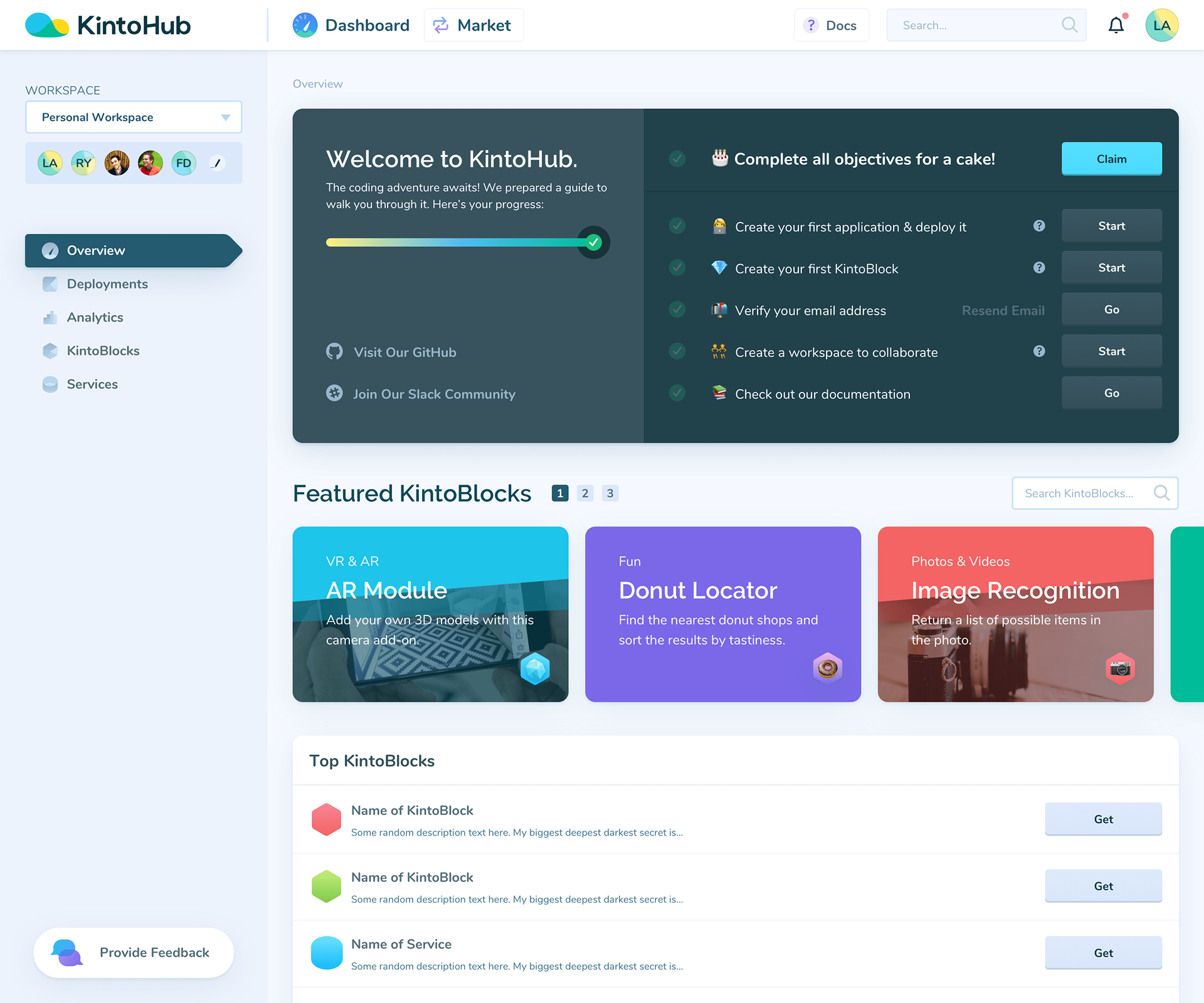Get the Name of Service item
This screenshot has height=1003, width=1204.
pyautogui.click(x=1103, y=953)
